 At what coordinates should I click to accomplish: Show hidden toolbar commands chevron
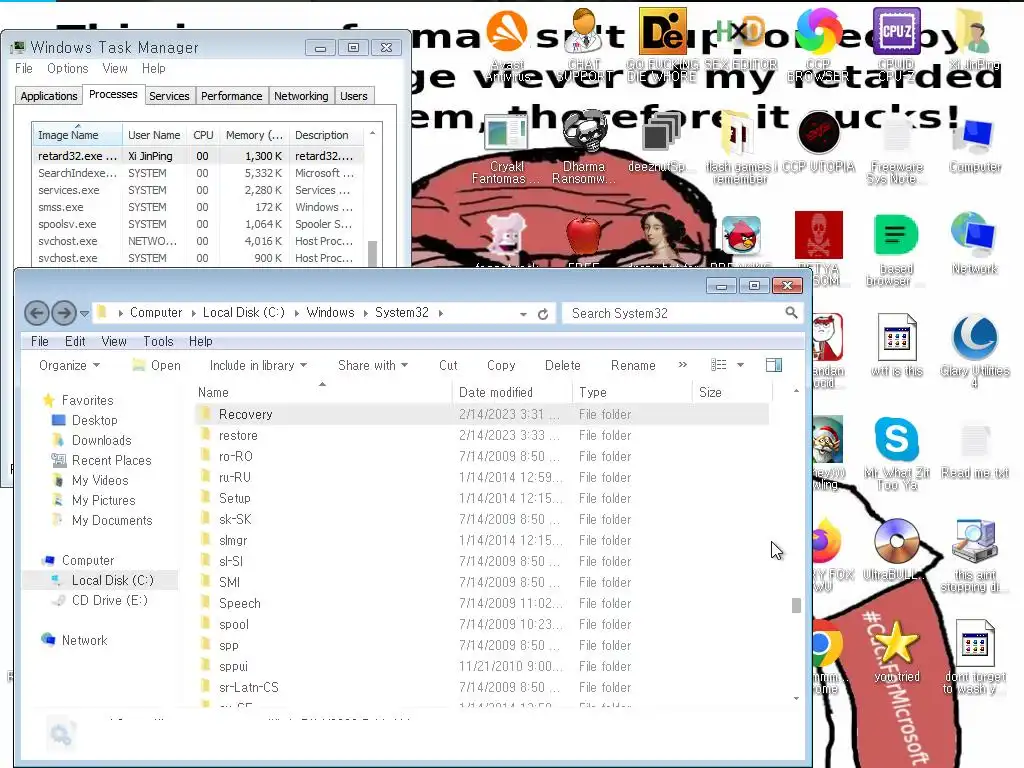(x=683, y=364)
